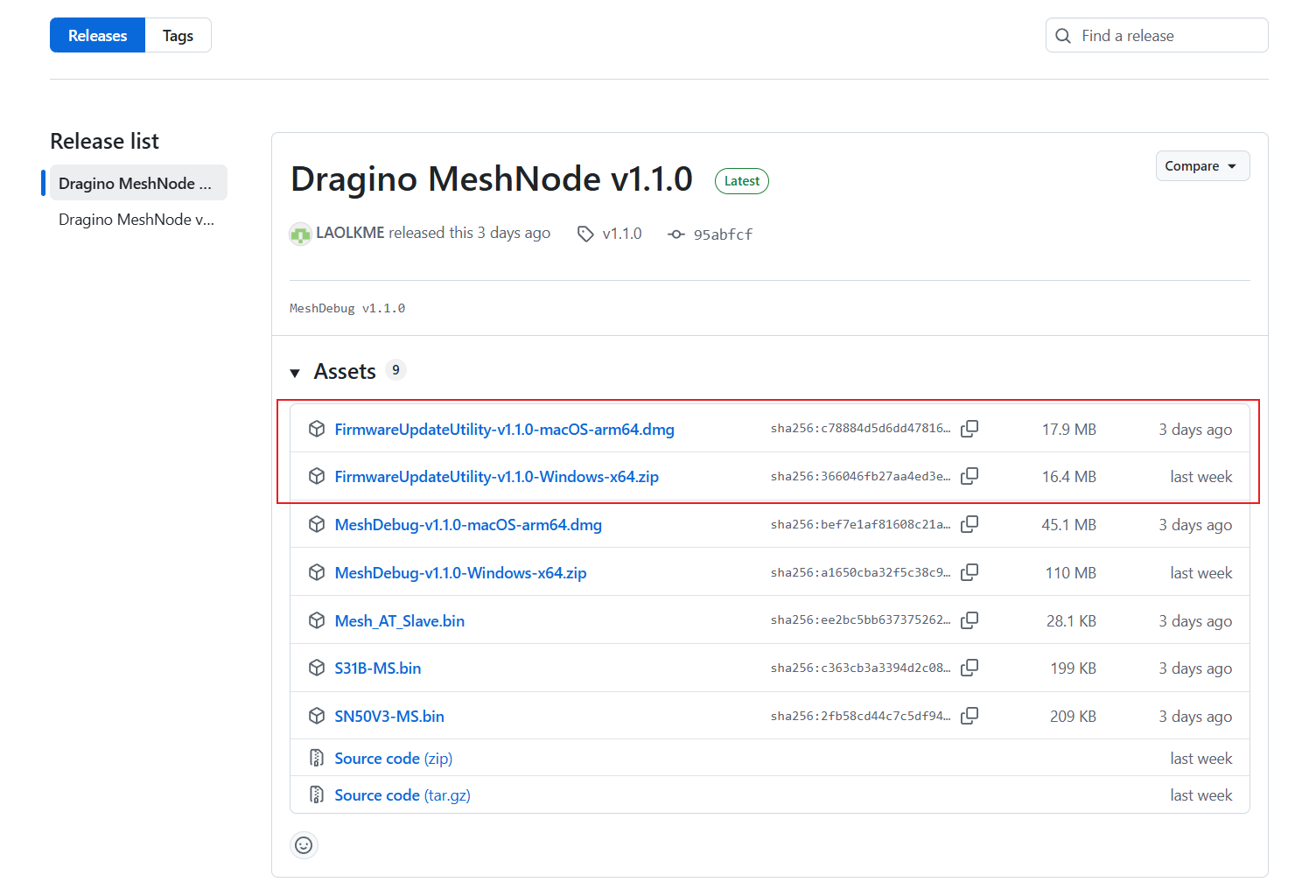Click the 45.1 MB file size
The height and width of the screenshot is (896, 1316).
(1068, 524)
